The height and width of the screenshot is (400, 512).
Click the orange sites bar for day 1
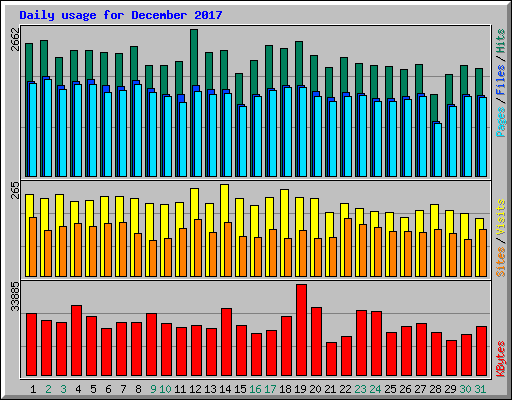point(33,247)
